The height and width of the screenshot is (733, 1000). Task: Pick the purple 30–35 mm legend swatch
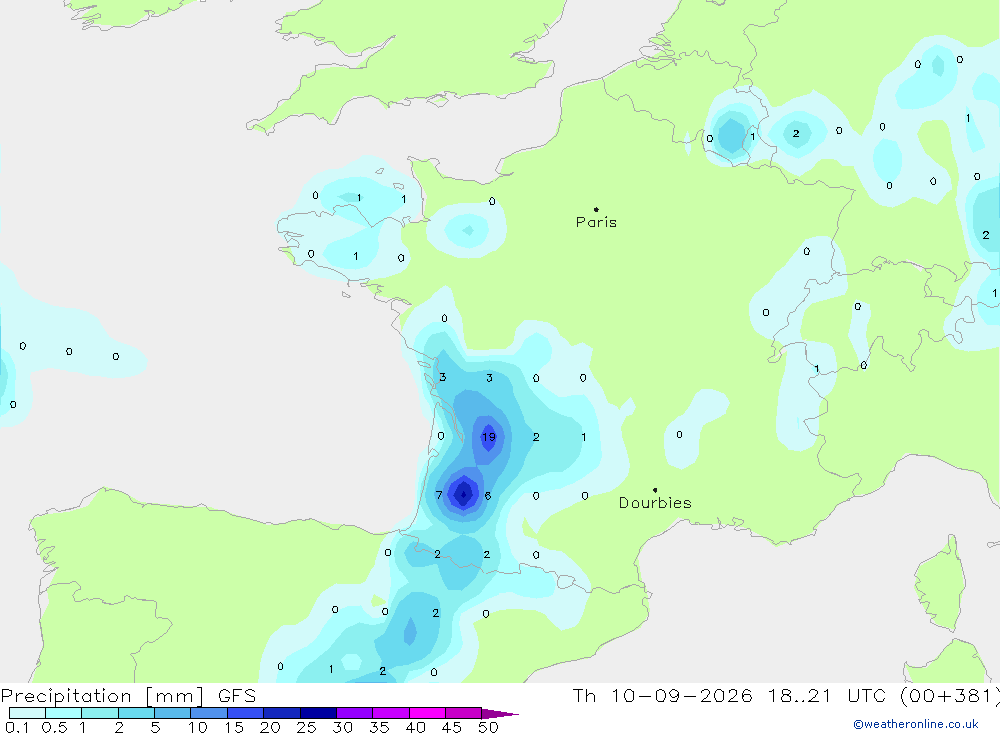354,713
